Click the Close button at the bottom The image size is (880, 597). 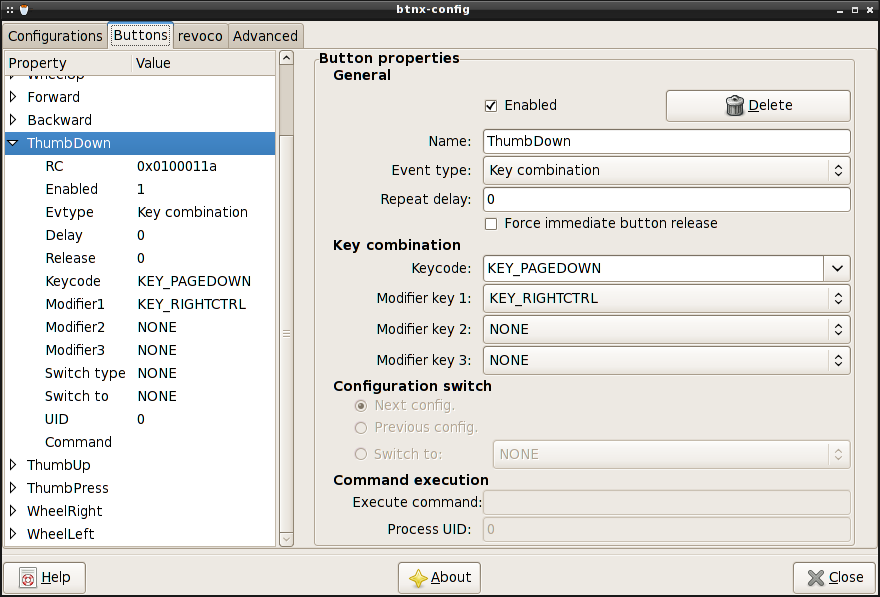(x=835, y=578)
